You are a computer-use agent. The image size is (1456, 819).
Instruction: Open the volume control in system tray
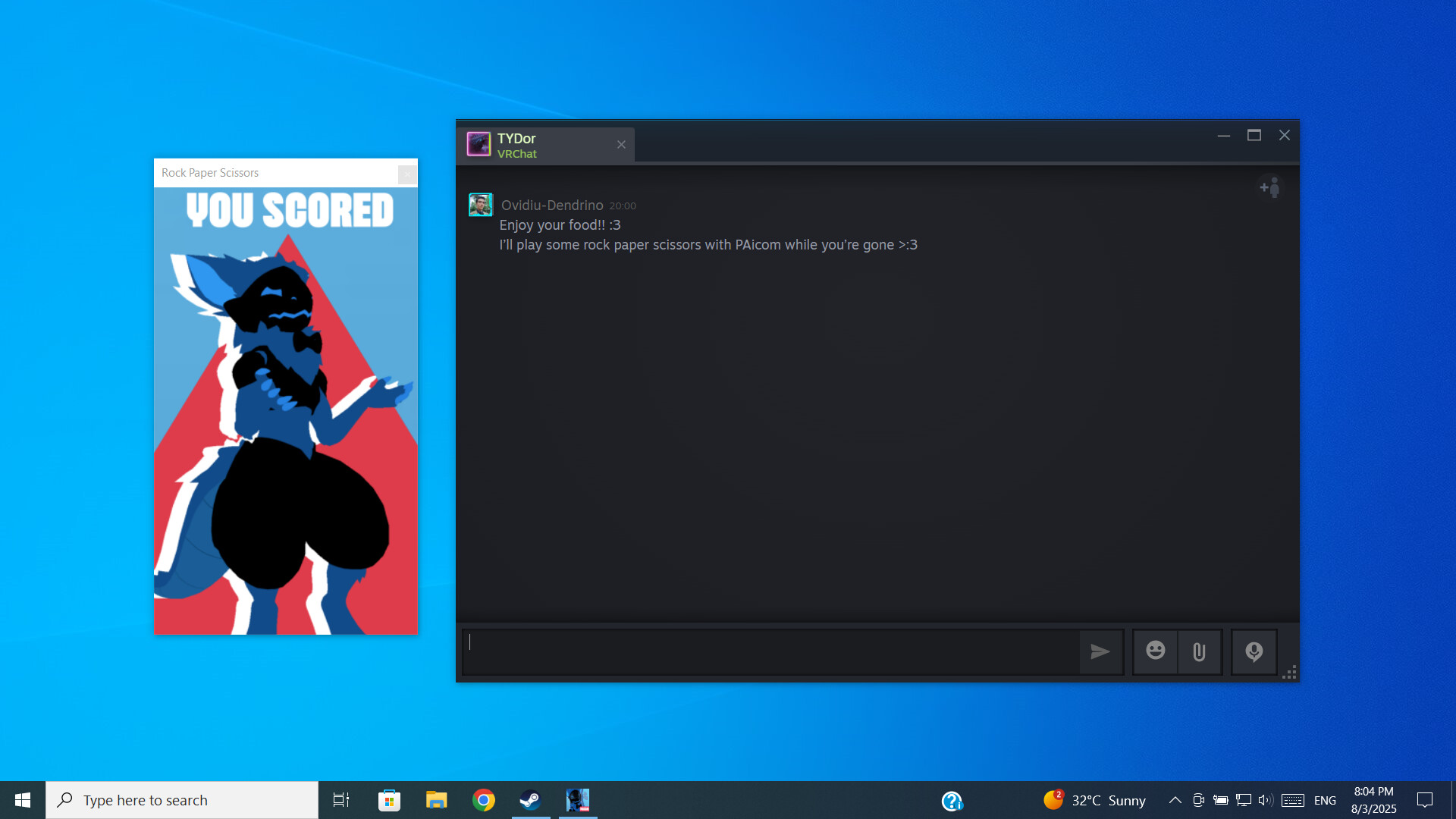[x=1265, y=799]
